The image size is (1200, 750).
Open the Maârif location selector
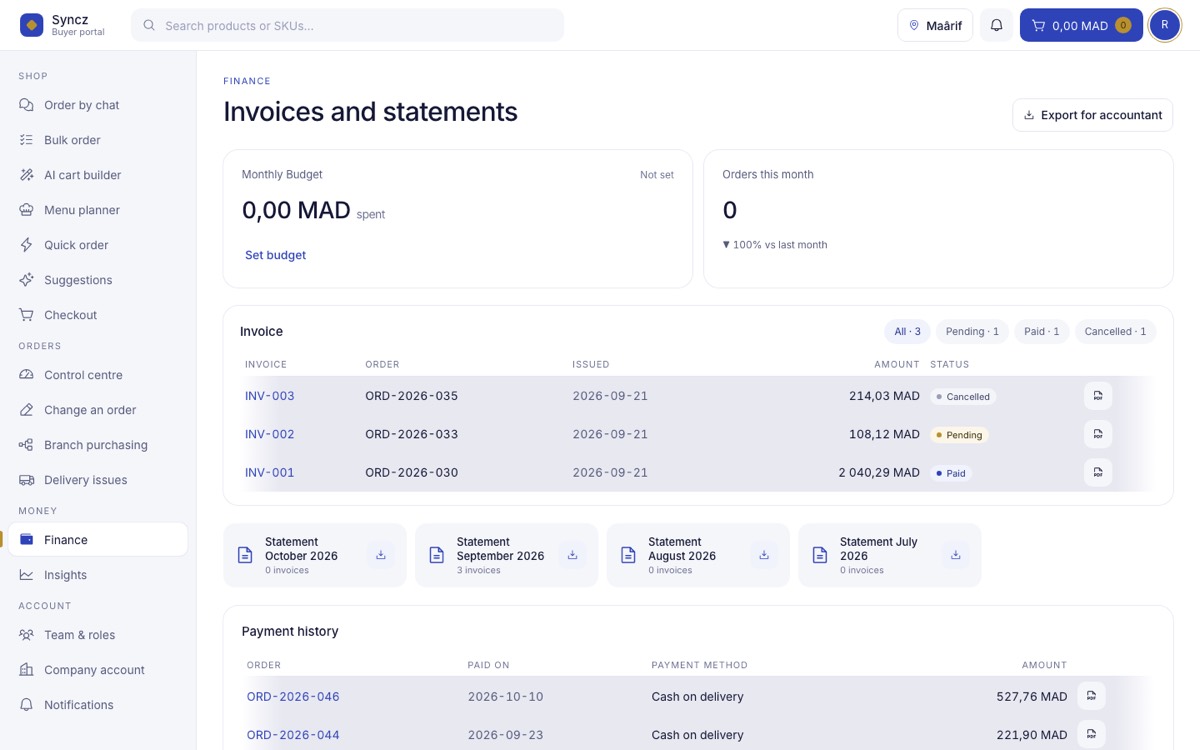(935, 25)
